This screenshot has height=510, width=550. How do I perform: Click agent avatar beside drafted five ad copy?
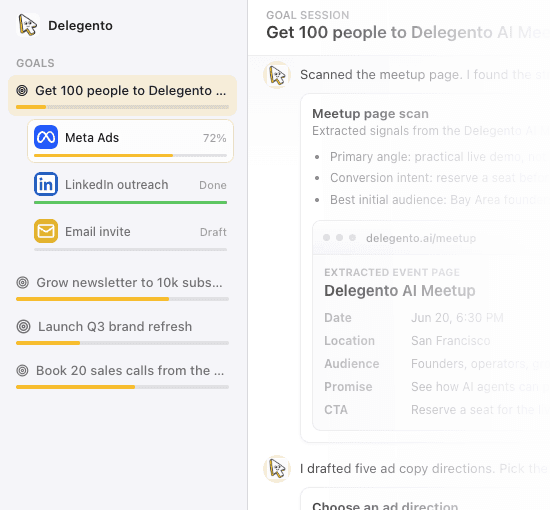(x=277, y=469)
